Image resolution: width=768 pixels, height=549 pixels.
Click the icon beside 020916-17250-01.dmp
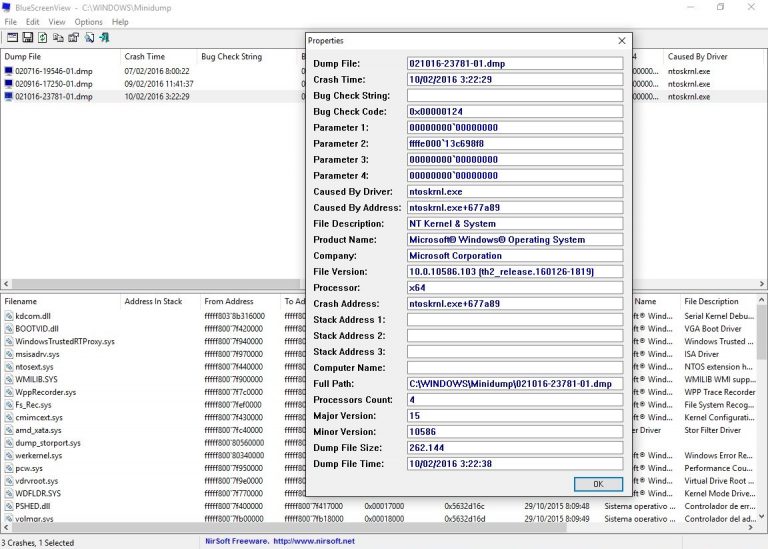point(8,84)
